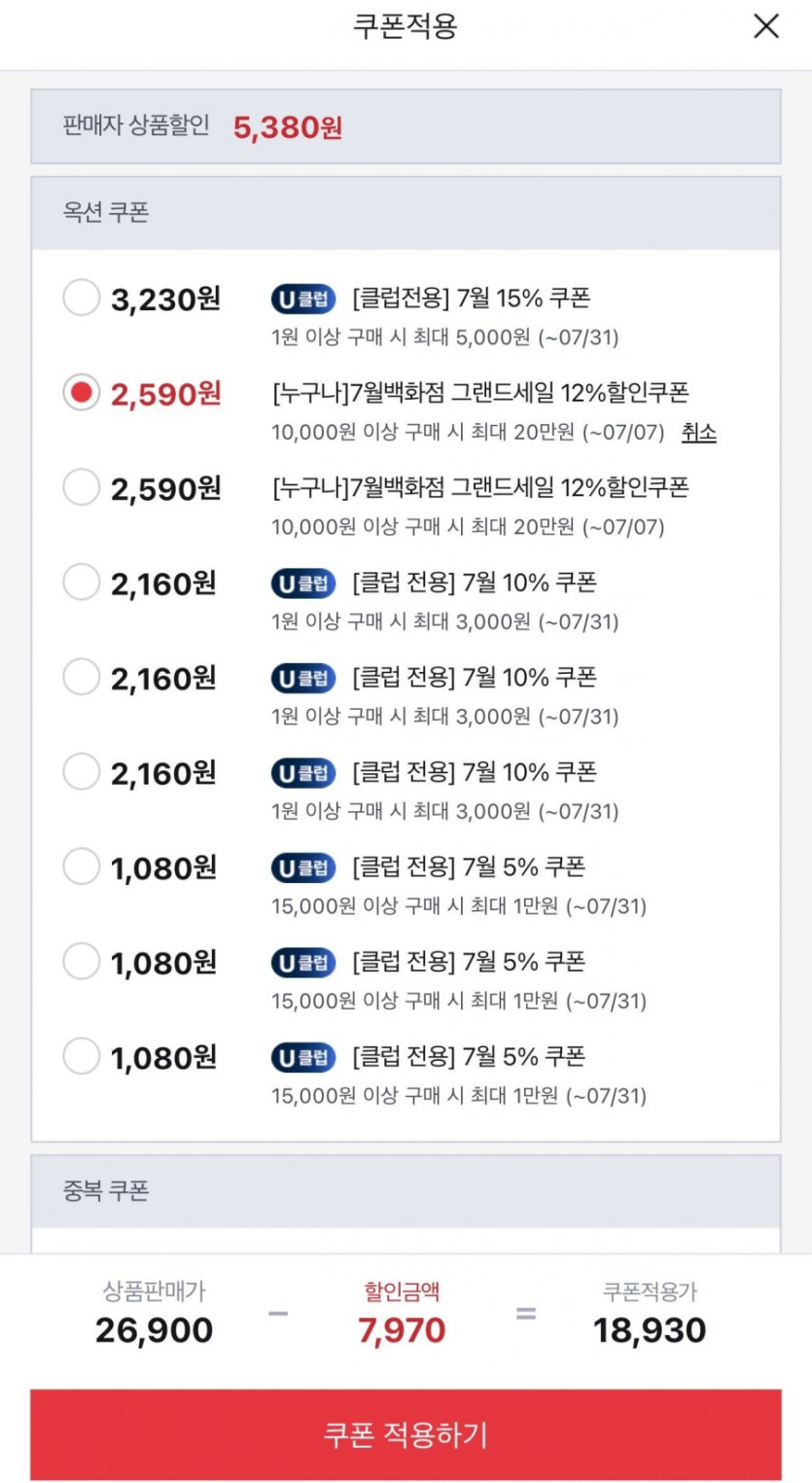
Task: Select the first 1,080원 5% coupon radio
Action: click(x=82, y=866)
